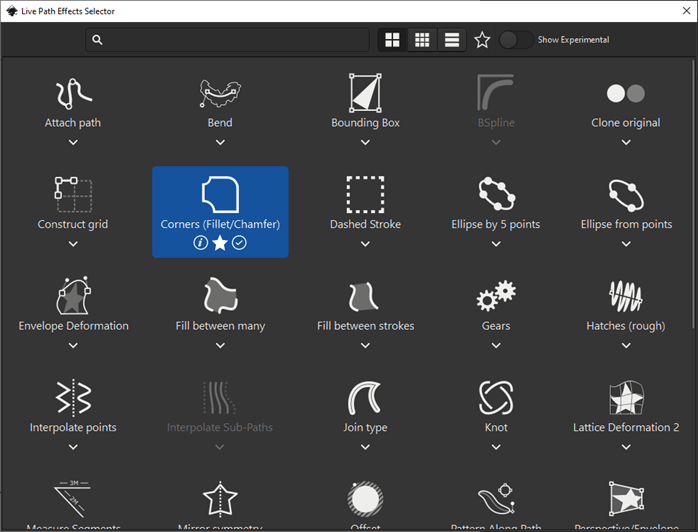
Task: Favorite Corners (Fillet/Chamfer) using its star
Action: pyautogui.click(x=220, y=243)
